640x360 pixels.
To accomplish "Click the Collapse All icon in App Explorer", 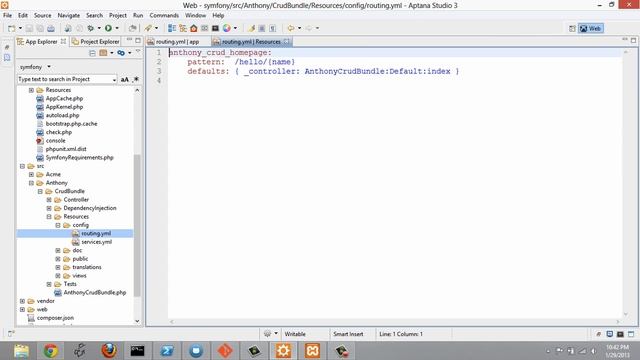I will 93,53.
